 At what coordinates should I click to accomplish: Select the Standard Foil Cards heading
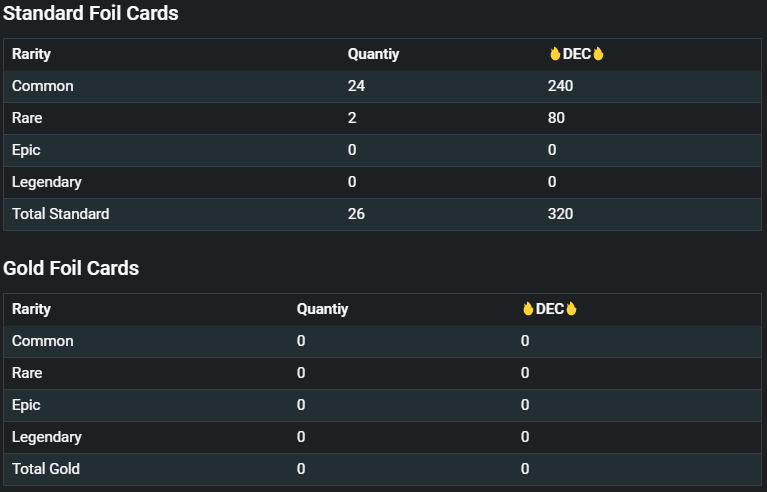[x=91, y=14]
